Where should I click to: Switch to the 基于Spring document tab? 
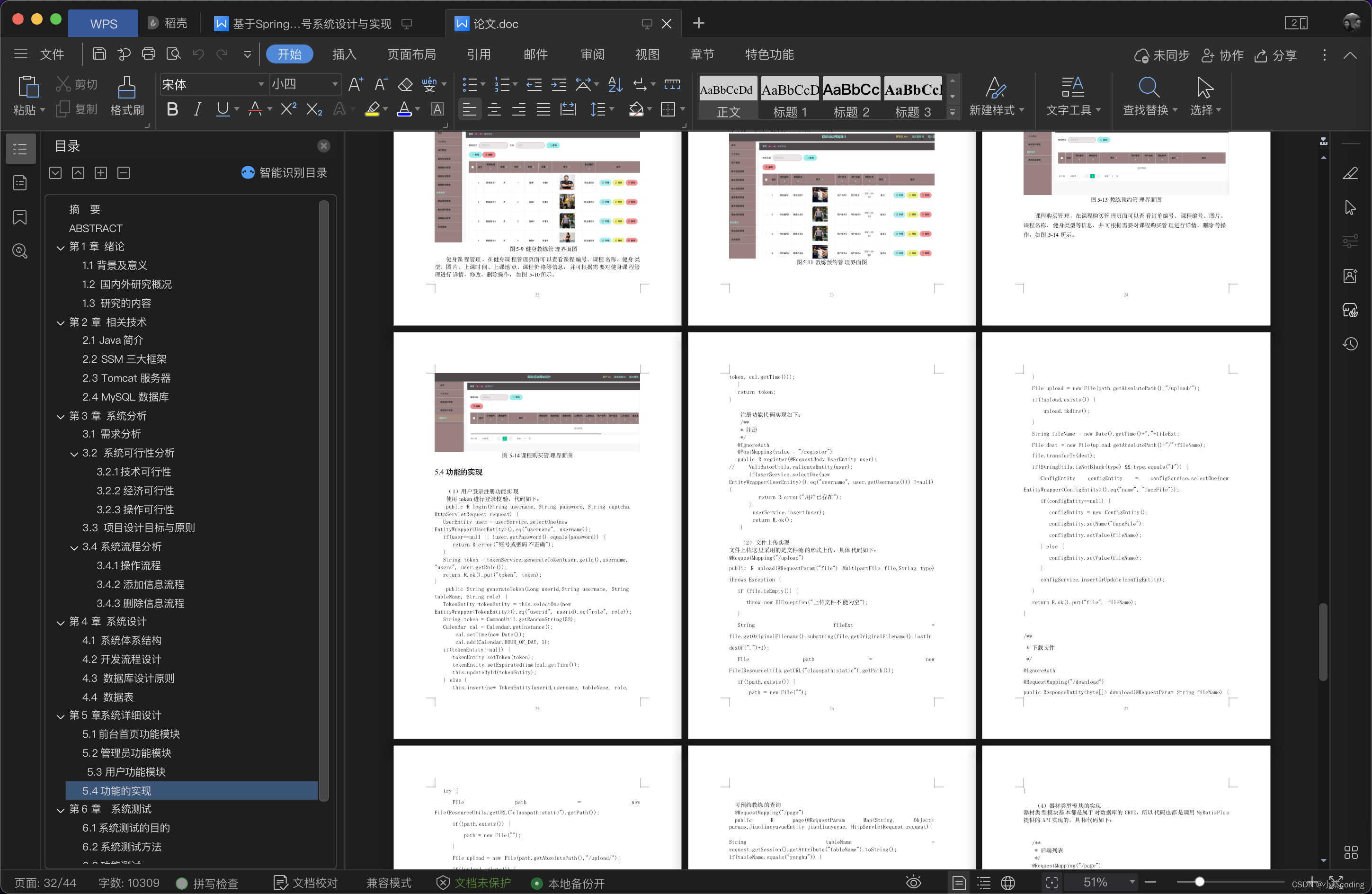312,24
